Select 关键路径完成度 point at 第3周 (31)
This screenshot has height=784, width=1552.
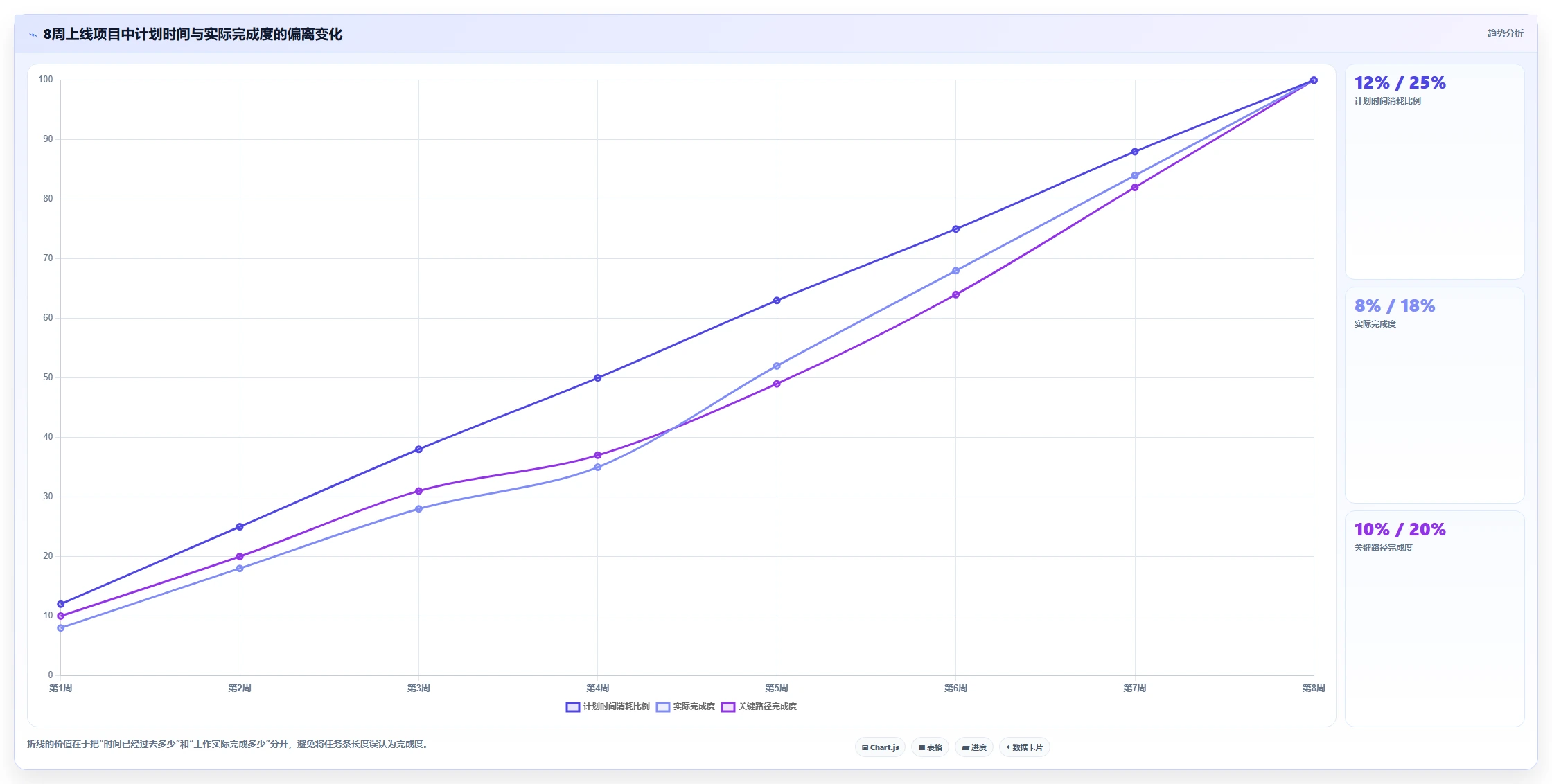click(x=418, y=491)
